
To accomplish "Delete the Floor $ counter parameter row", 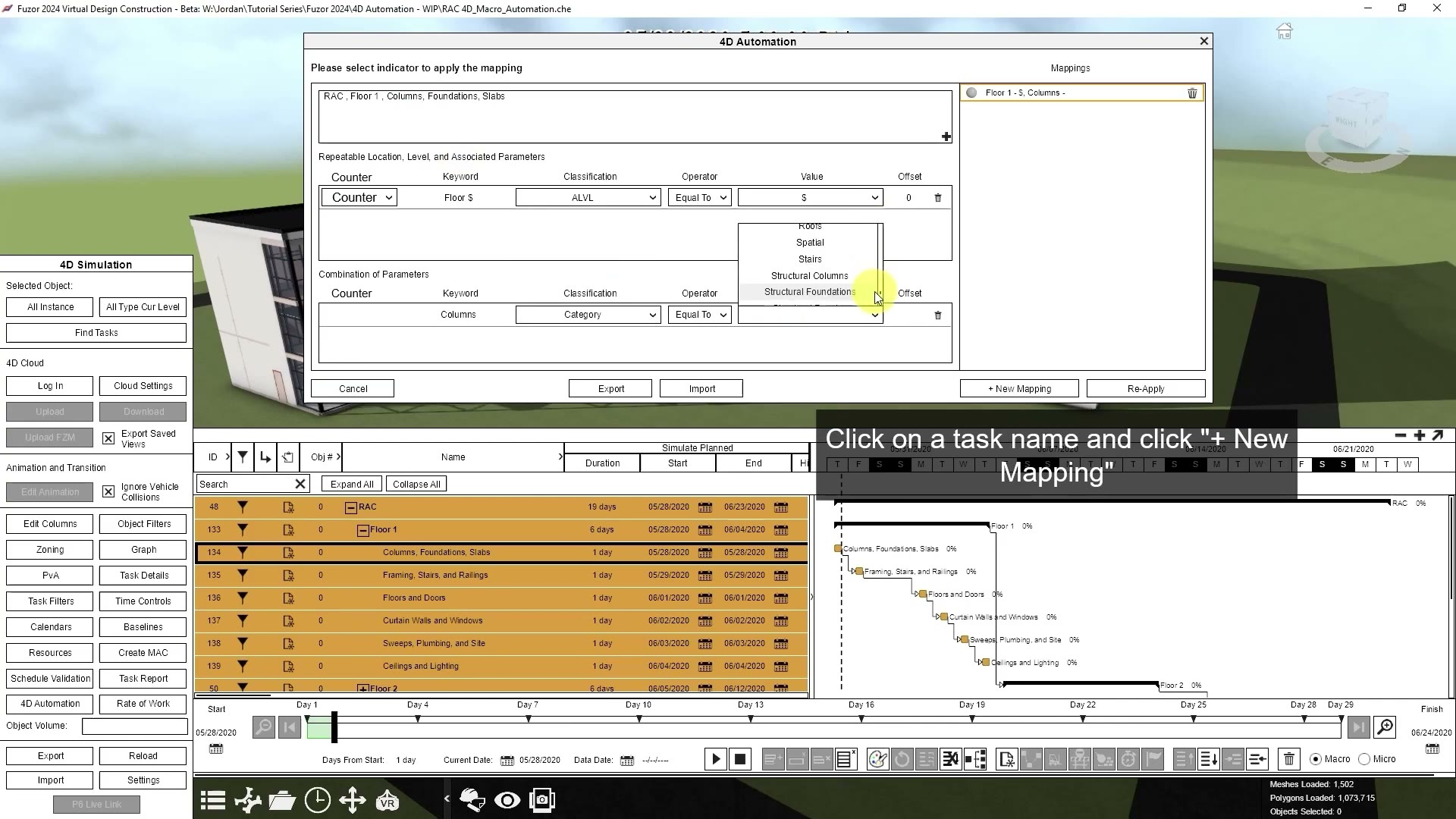I will point(938,198).
